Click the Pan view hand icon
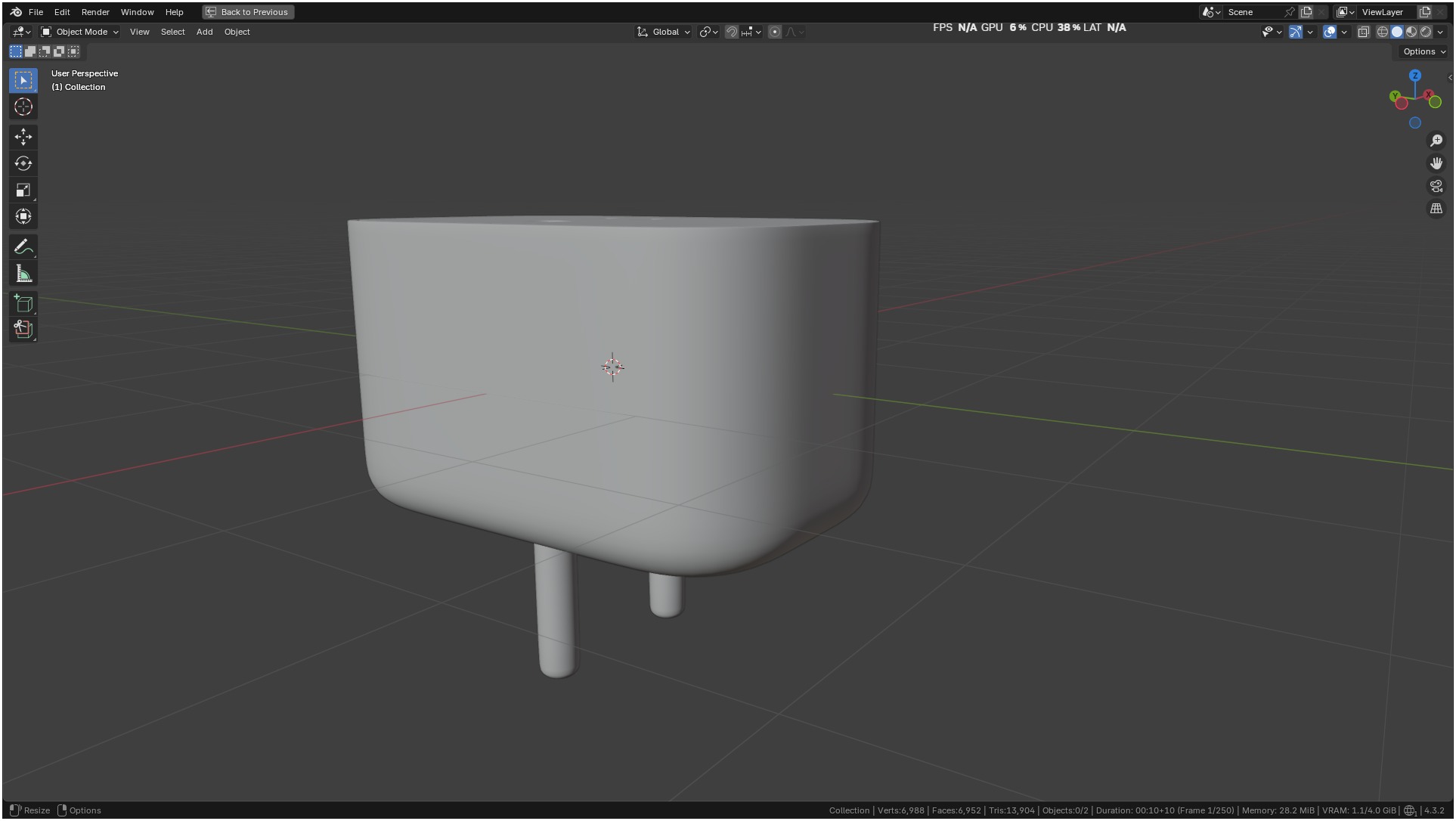1456x821 pixels. point(1436,163)
